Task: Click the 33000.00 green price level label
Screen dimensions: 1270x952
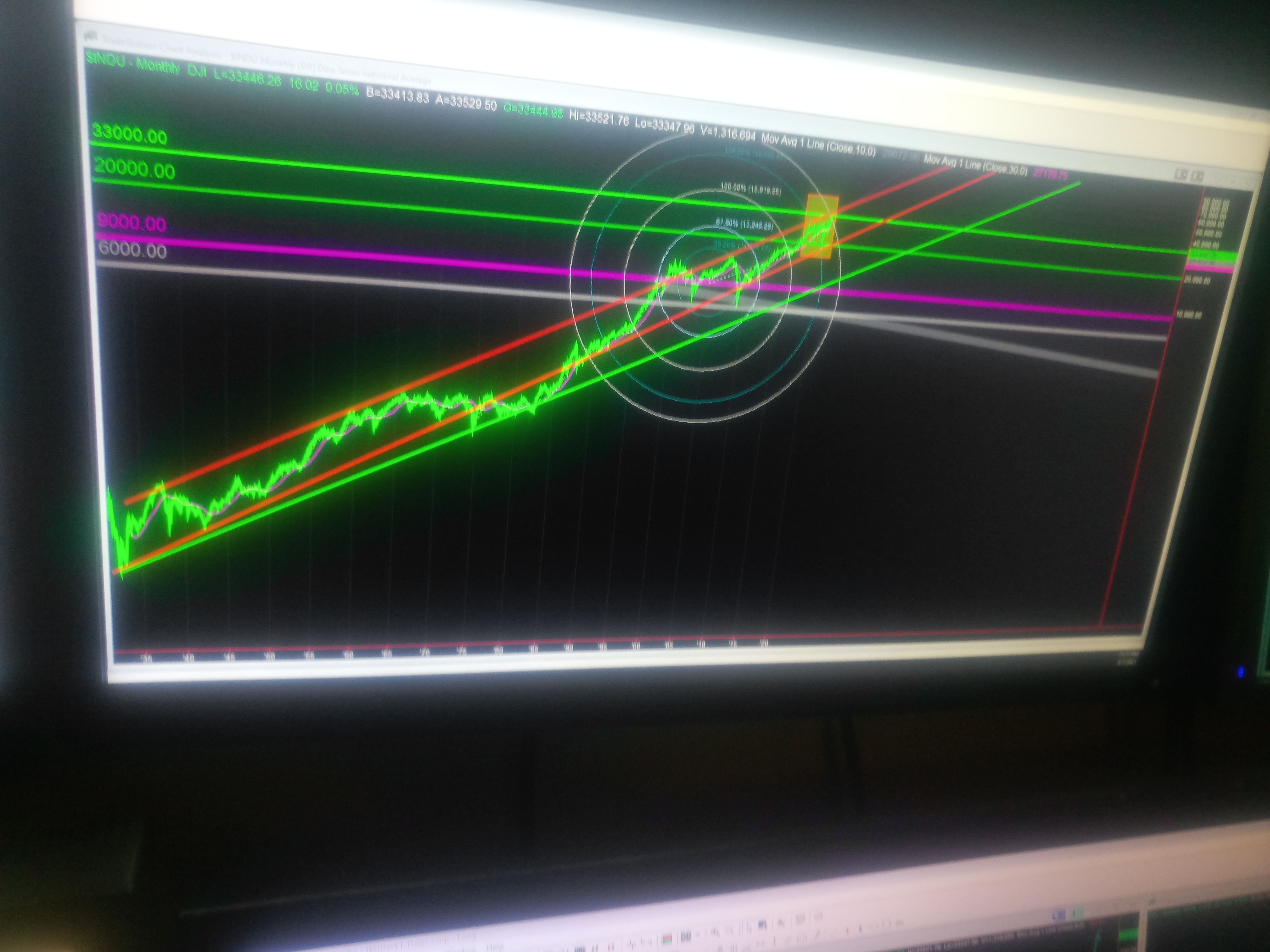Action: pos(130,135)
